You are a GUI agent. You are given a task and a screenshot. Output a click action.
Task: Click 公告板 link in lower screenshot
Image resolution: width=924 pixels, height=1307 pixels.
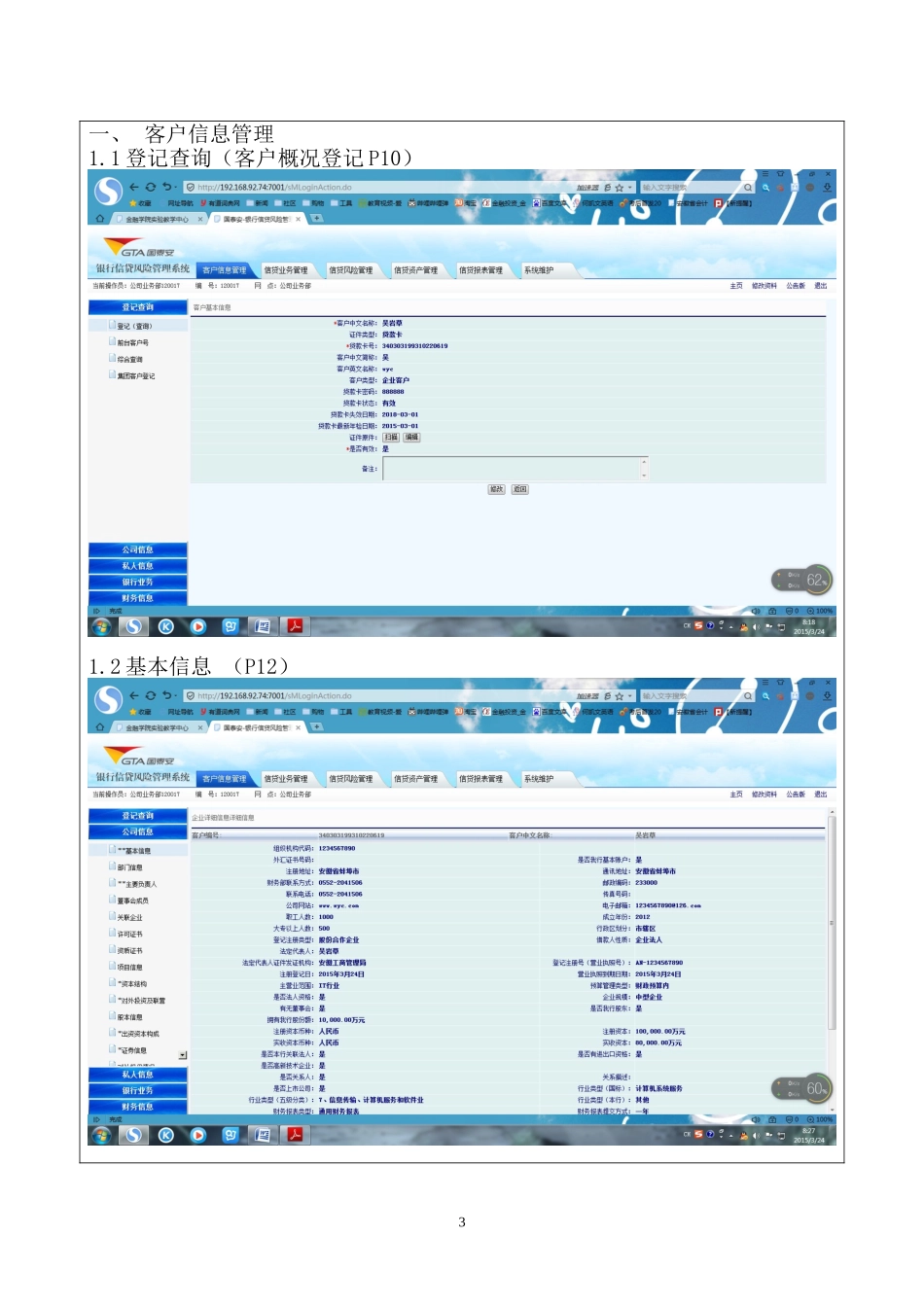click(796, 795)
